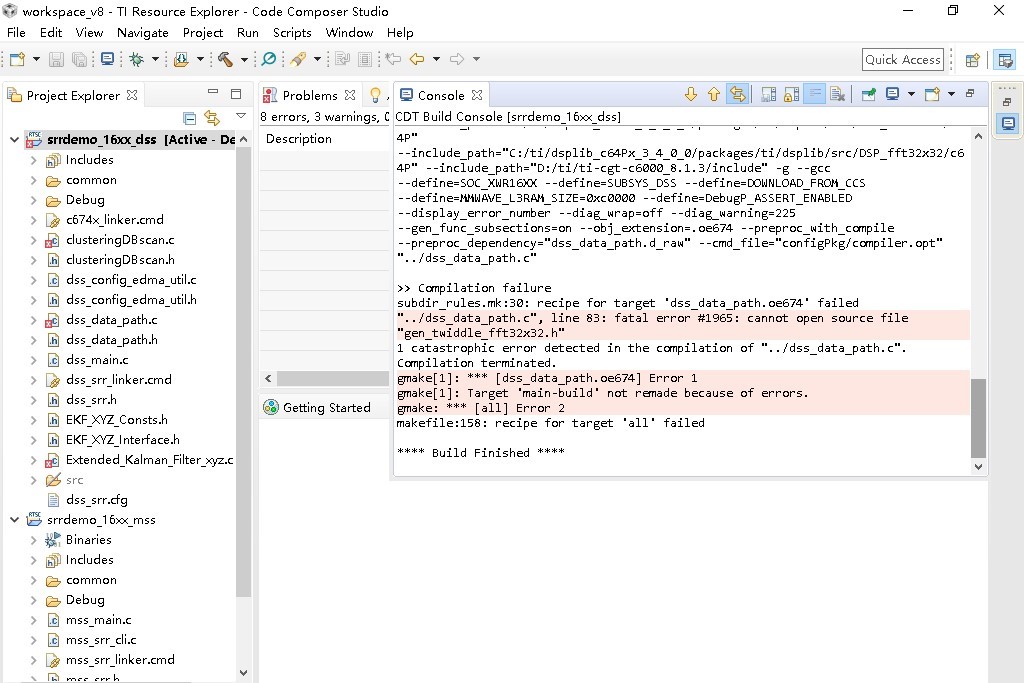
Task: Open the Project Explorer View Menu triangle
Action: [x=241, y=116]
